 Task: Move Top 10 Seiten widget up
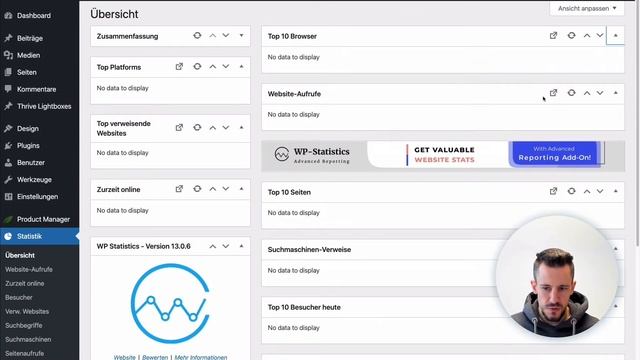[x=587, y=191]
